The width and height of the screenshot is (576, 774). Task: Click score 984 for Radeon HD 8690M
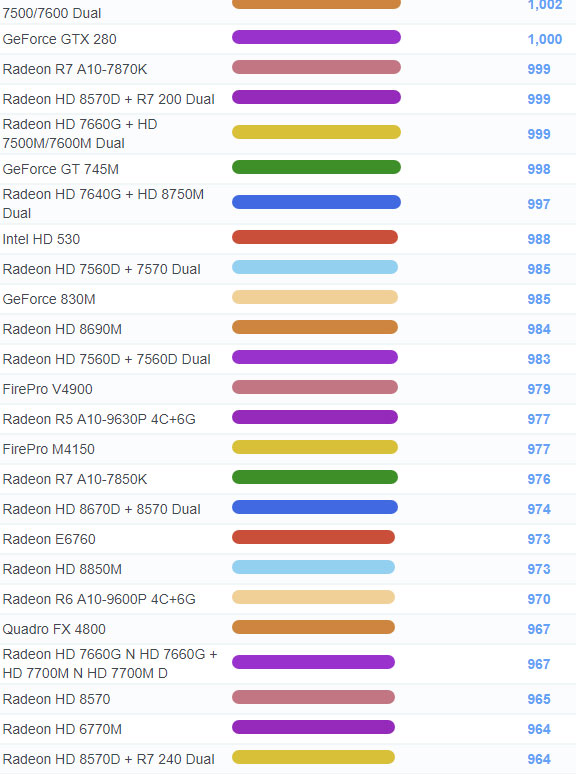coord(539,329)
